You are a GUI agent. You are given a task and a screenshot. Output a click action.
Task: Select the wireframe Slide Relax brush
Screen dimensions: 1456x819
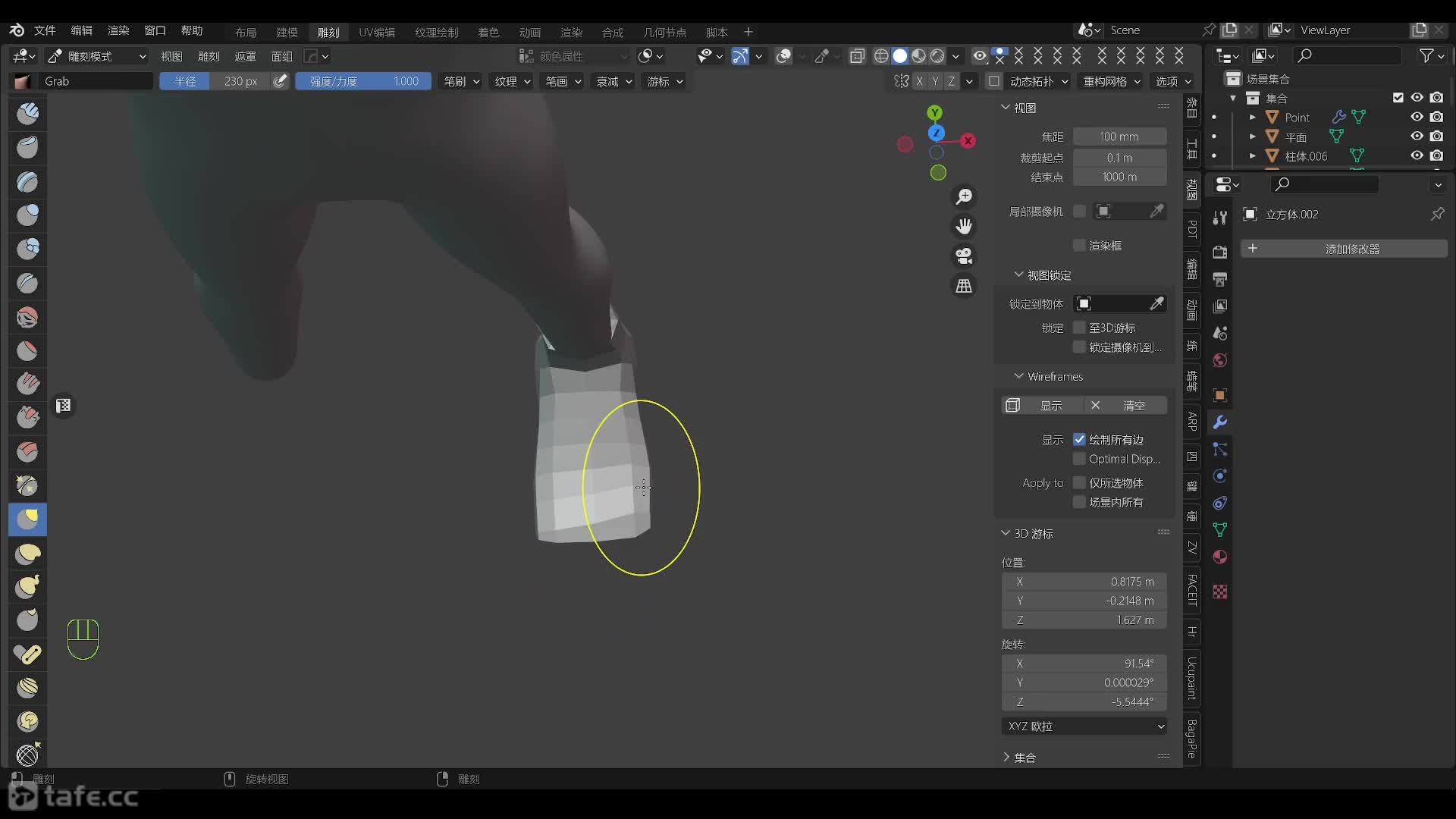pos(27,755)
